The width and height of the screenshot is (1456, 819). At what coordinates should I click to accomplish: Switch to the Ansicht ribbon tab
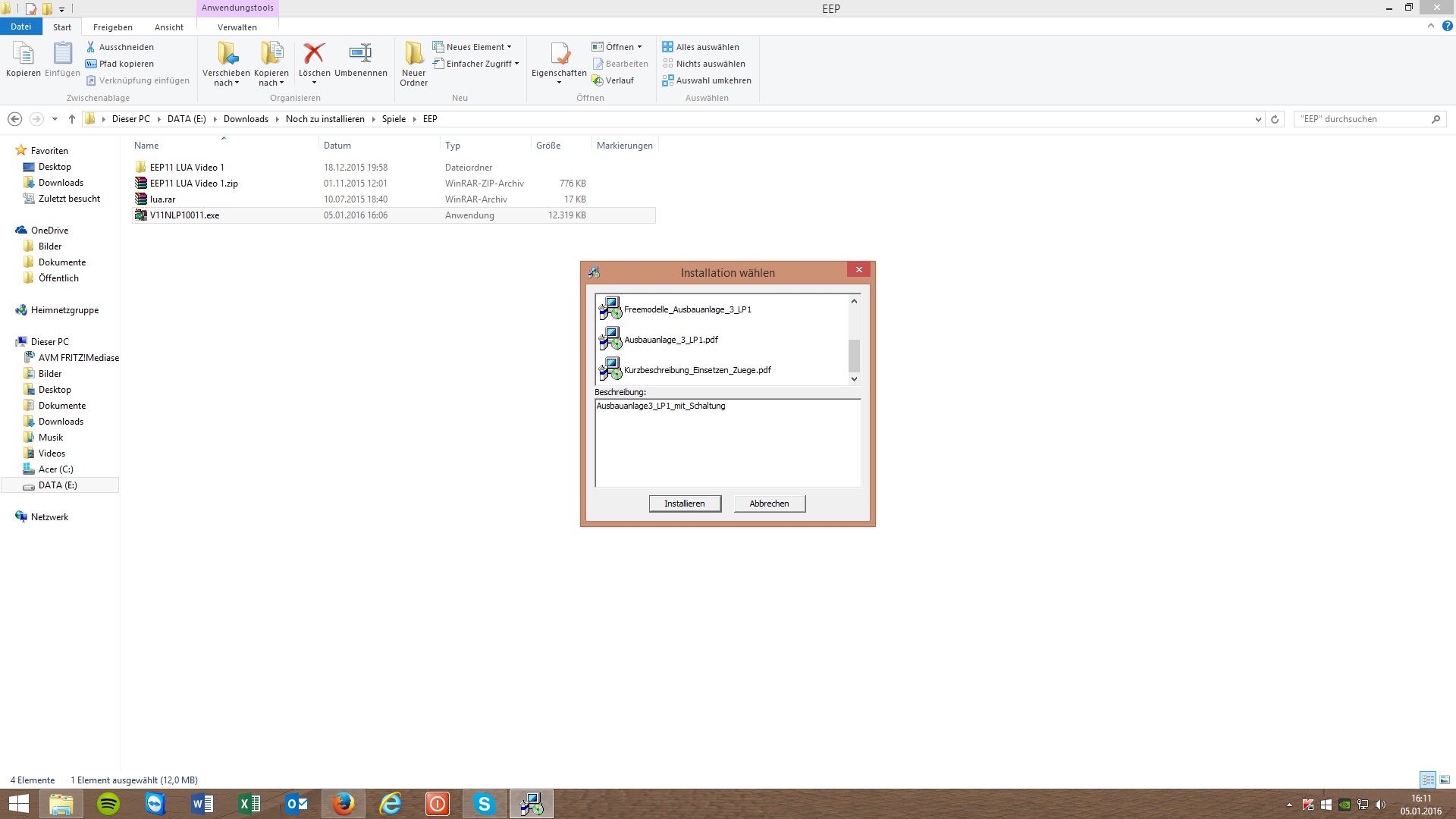168,27
